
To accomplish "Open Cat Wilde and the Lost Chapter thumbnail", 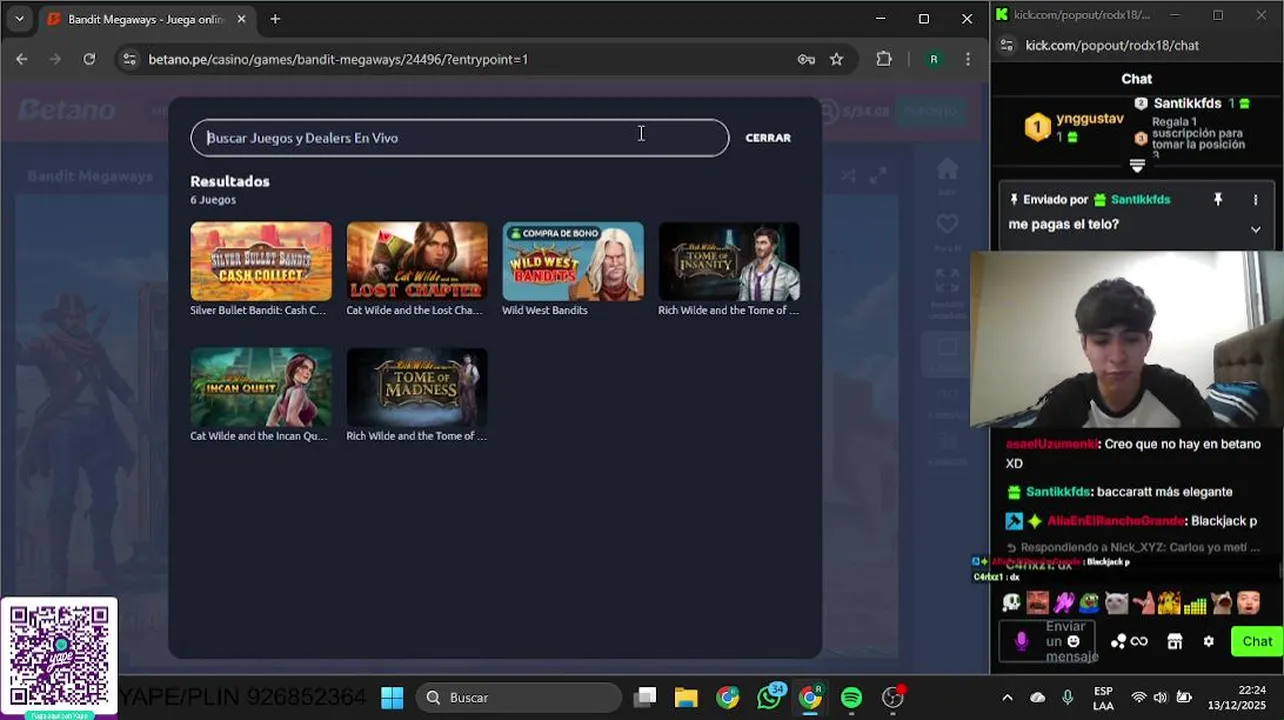I will click(417, 261).
